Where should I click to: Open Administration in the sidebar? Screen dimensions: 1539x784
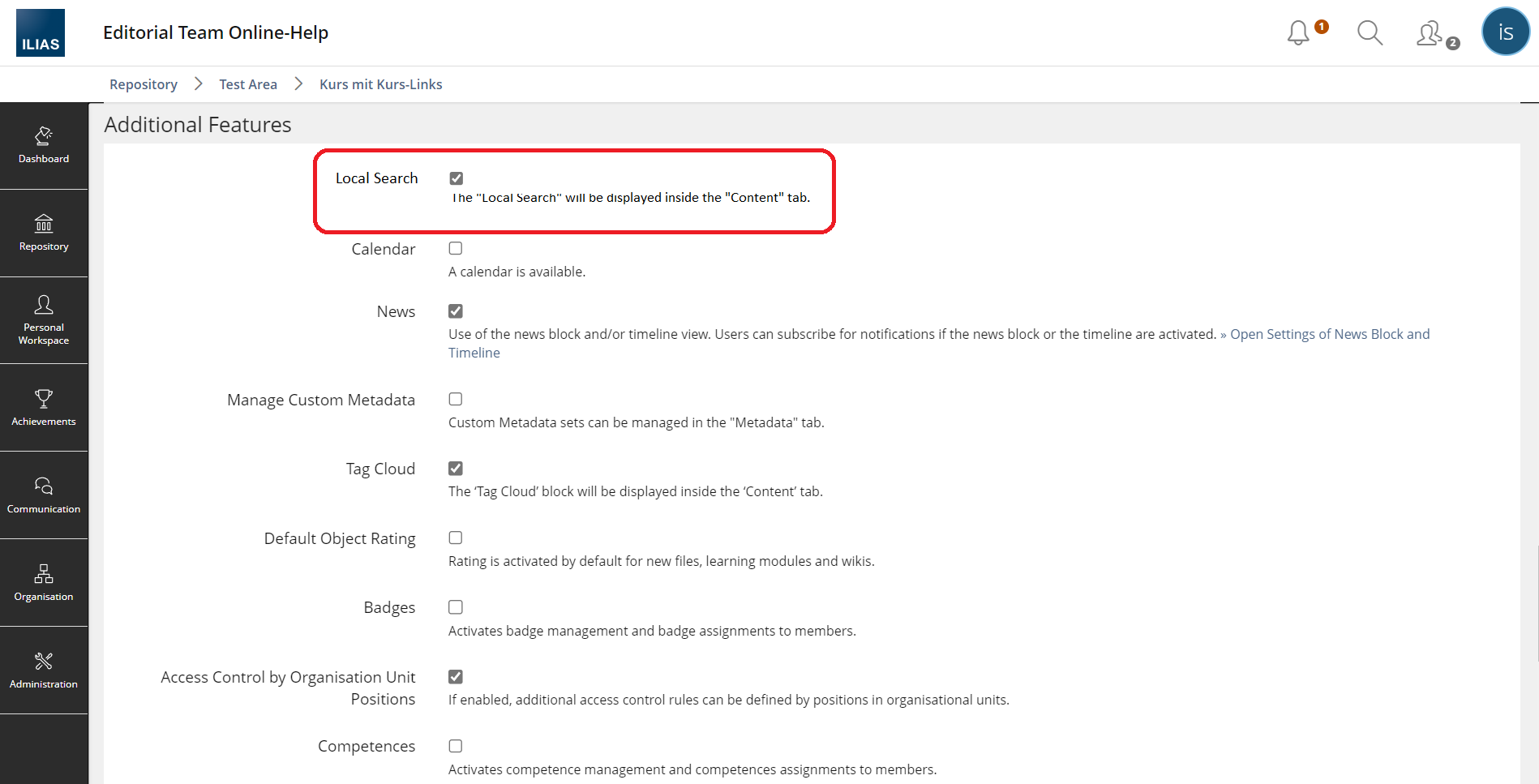click(x=44, y=670)
